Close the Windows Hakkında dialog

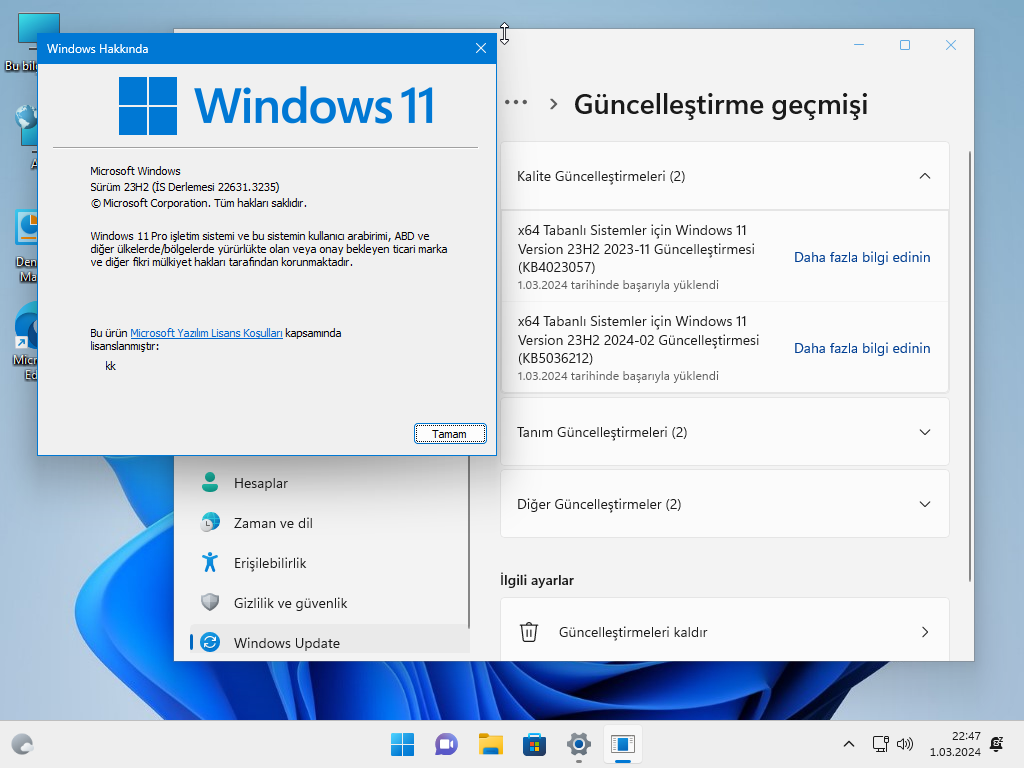tap(481, 48)
